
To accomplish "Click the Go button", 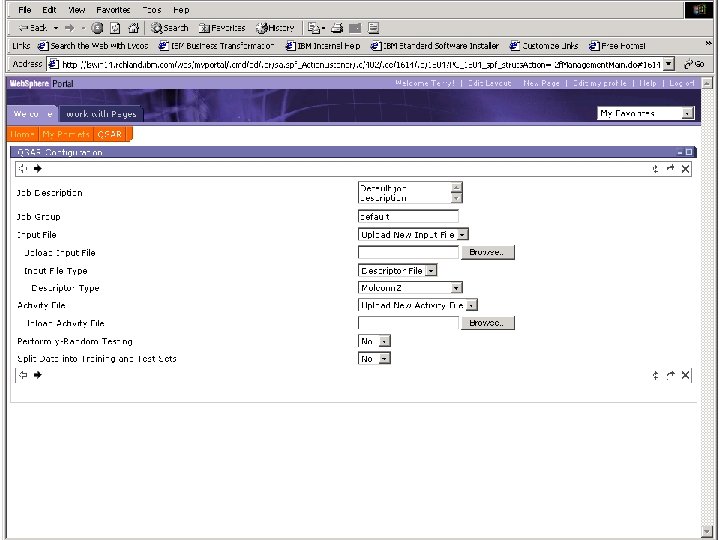I will (x=694, y=64).
